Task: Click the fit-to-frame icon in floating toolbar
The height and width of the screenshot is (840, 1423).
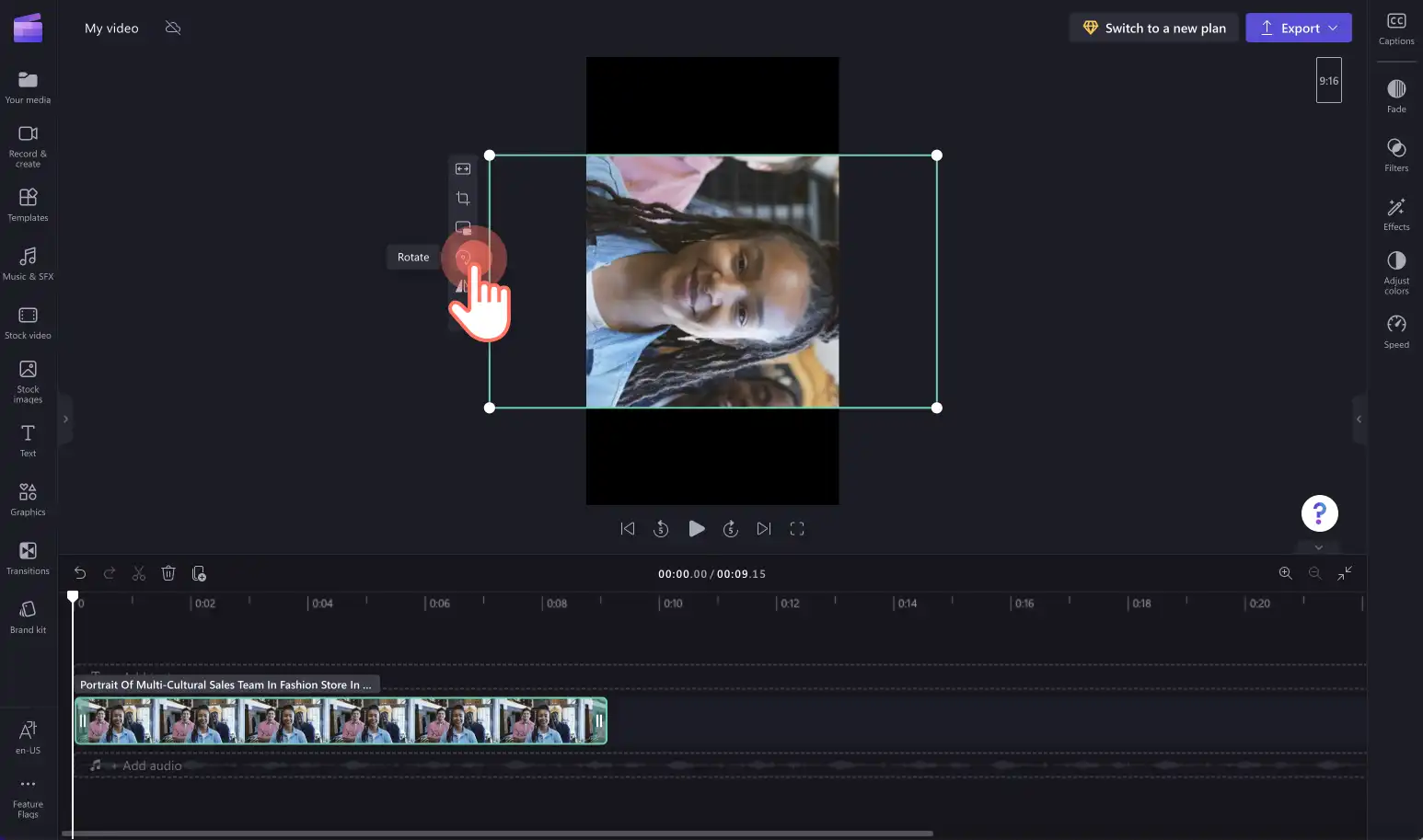Action: coord(463,168)
